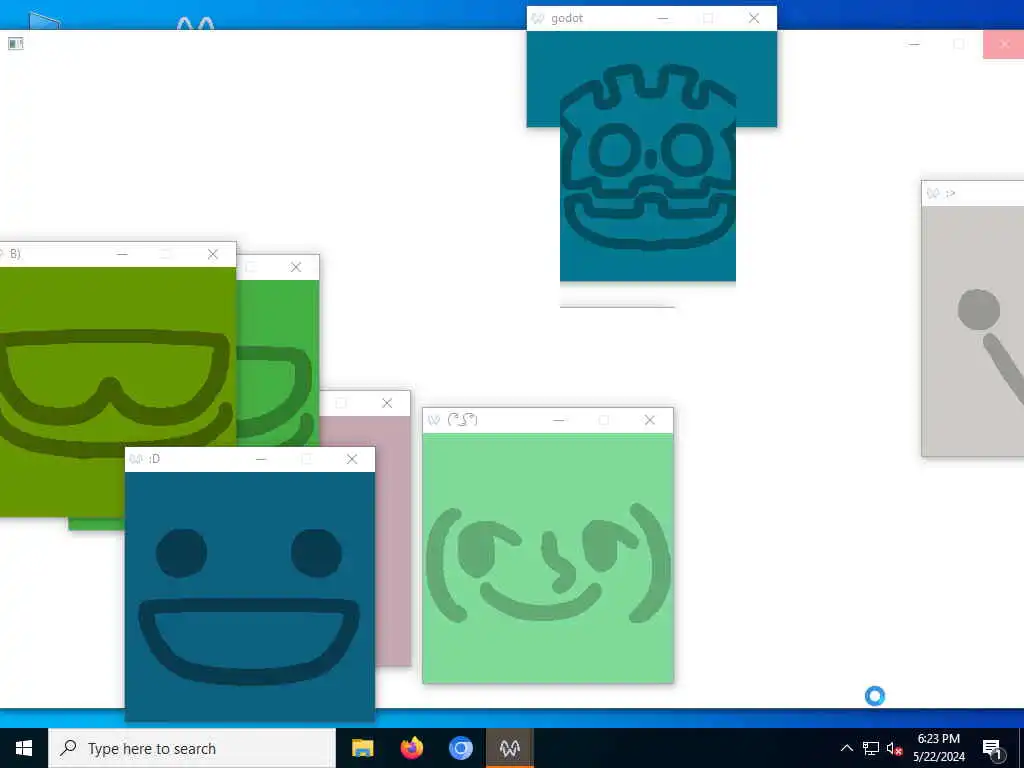Close the light green window behind B)
The width and height of the screenshot is (1024, 768).
296,267
